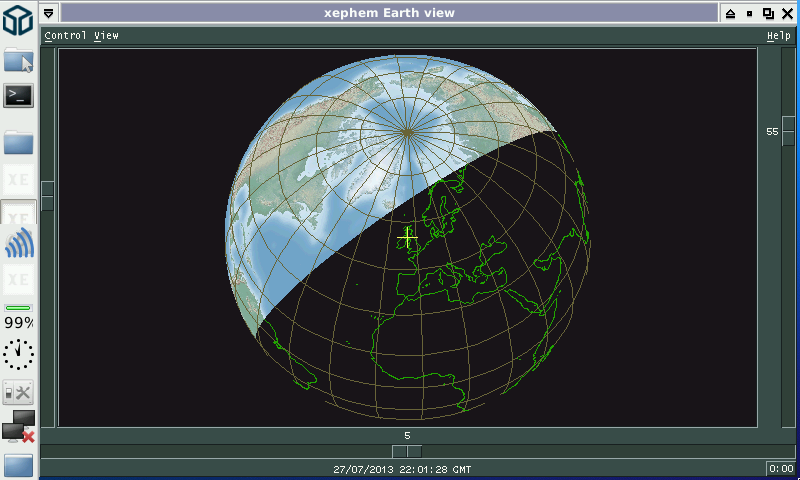Launch the file manager icon with cursor

(x=19, y=61)
